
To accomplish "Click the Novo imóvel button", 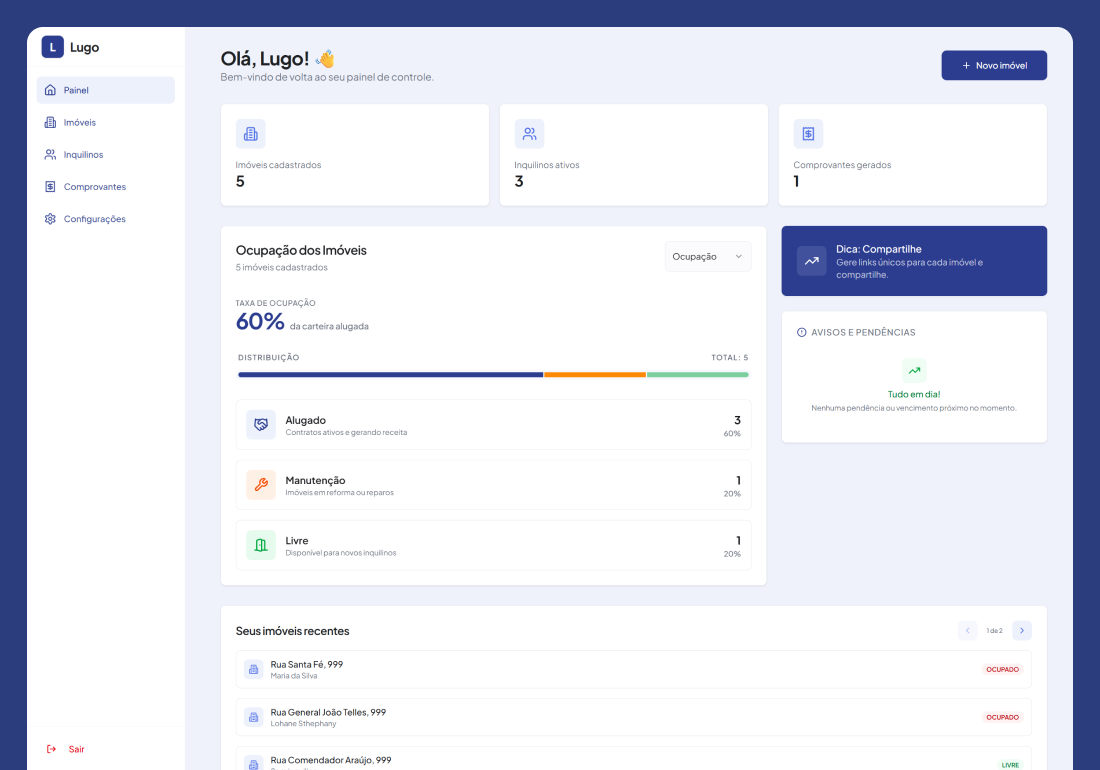I will (x=993, y=65).
